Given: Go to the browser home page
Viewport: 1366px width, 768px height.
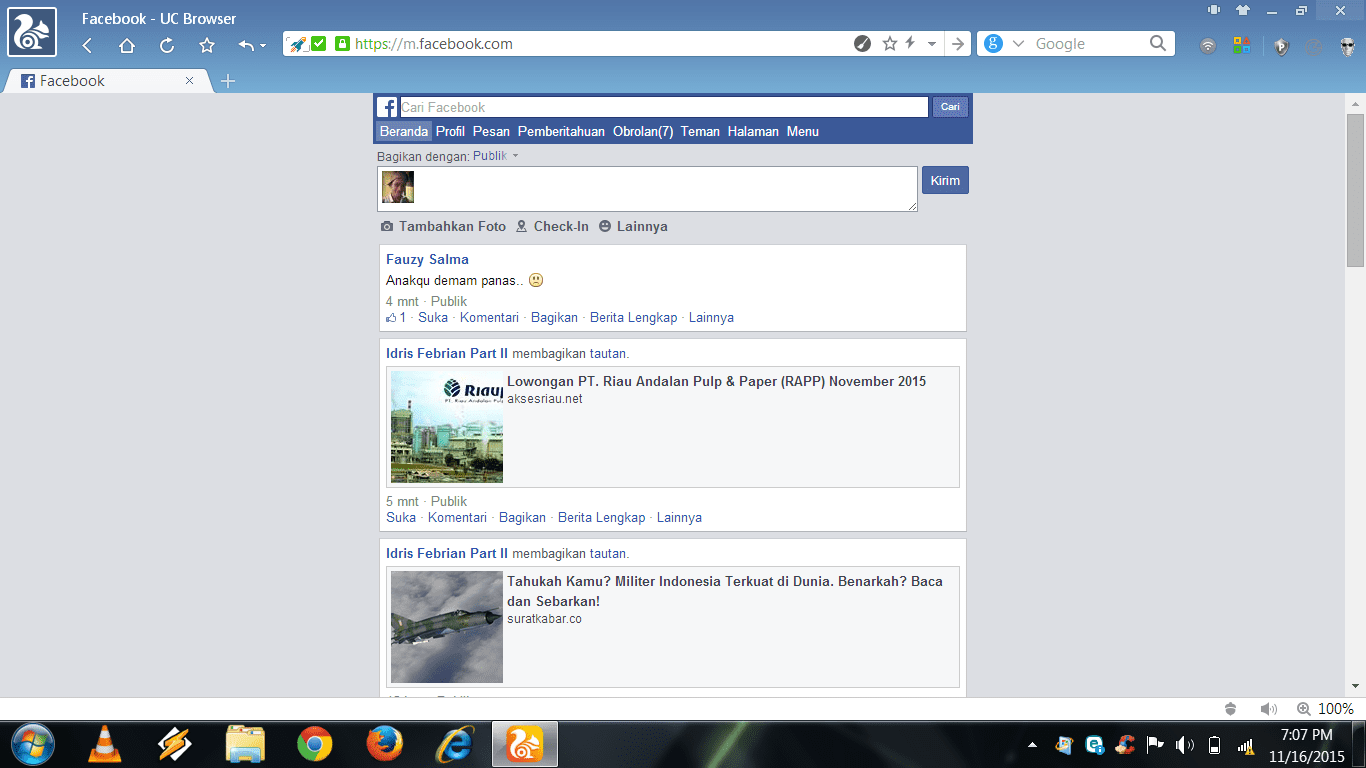Looking at the screenshot, I should [x=127, y=45].
